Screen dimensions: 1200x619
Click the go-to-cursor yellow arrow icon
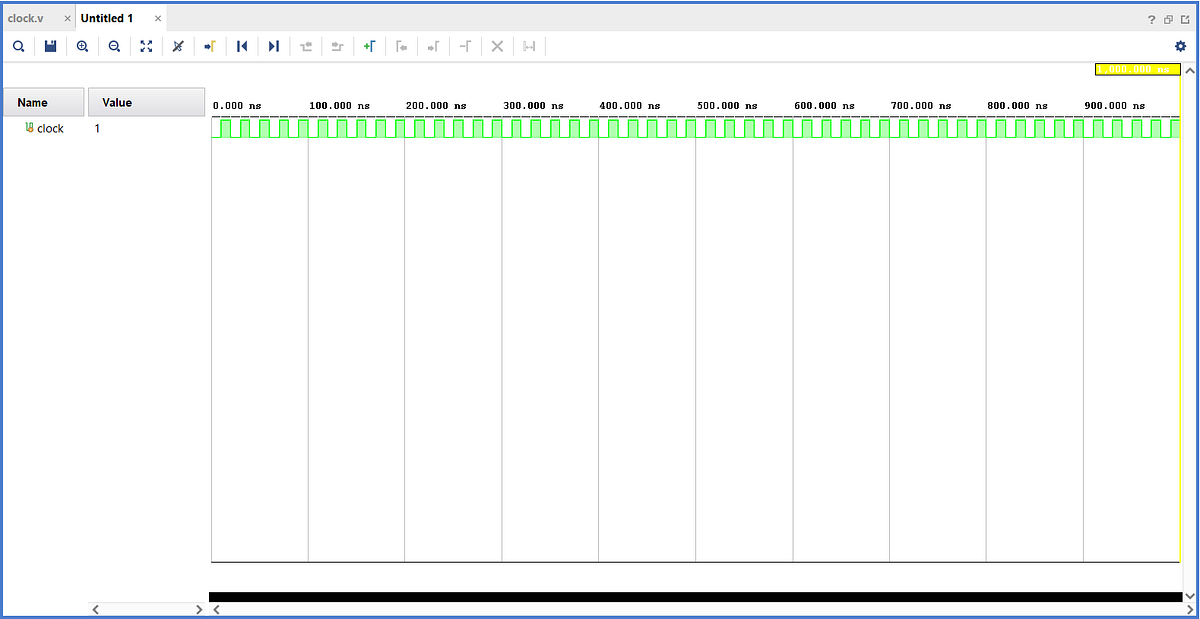pyautogui.click(x=209, y=46)
